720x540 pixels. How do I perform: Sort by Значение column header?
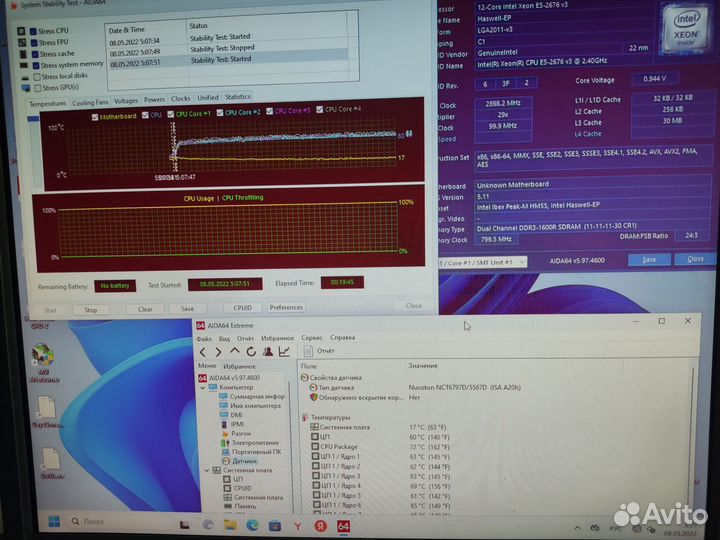[x=423, y=366]
